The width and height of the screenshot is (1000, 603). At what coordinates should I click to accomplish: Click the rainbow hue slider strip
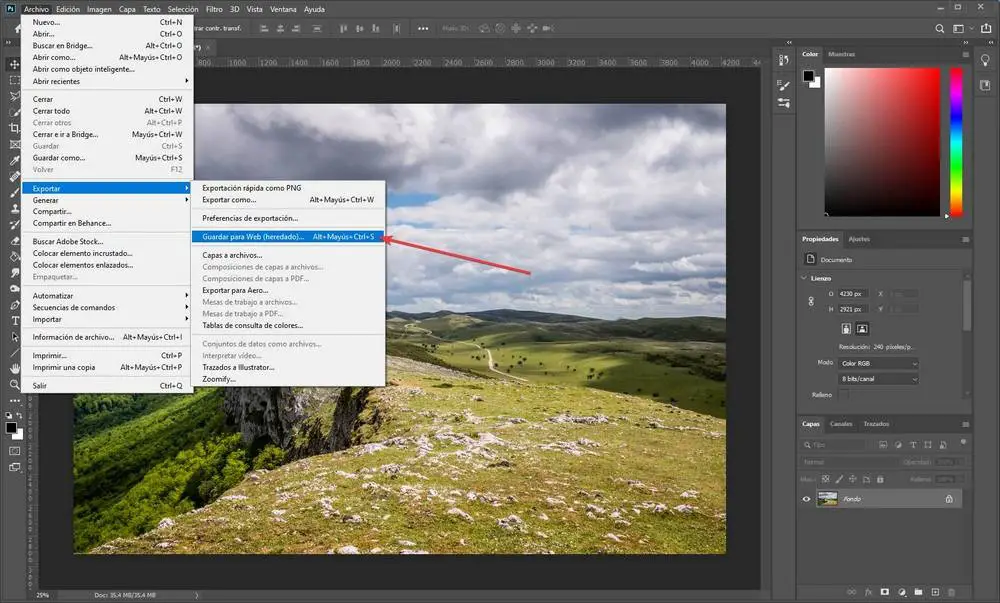[x=957, y=142]
